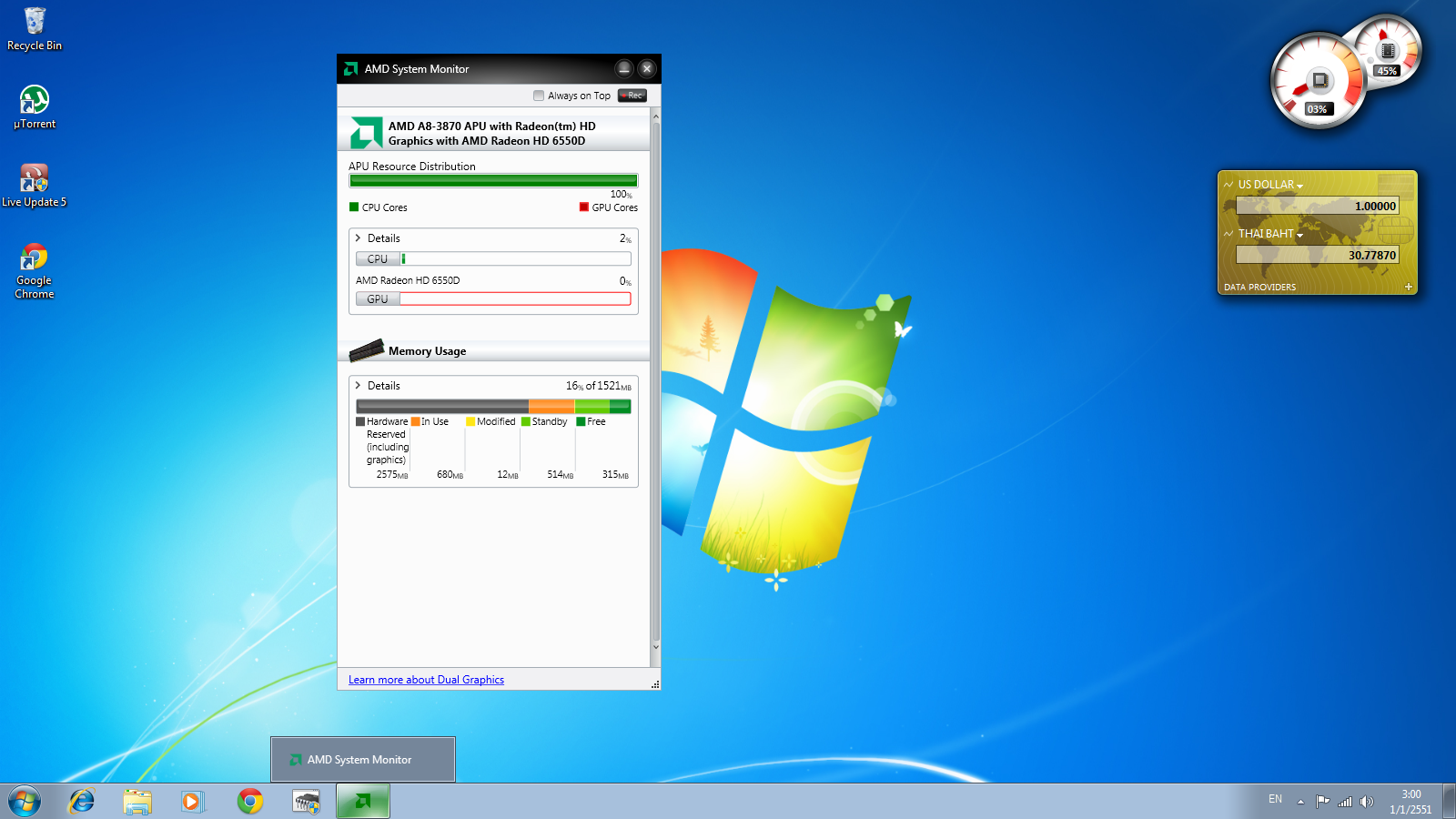The height and width of the screenshot is (819, 1456).
Task: Add a currency with the plus button
Action: (x=1409, y=287)
